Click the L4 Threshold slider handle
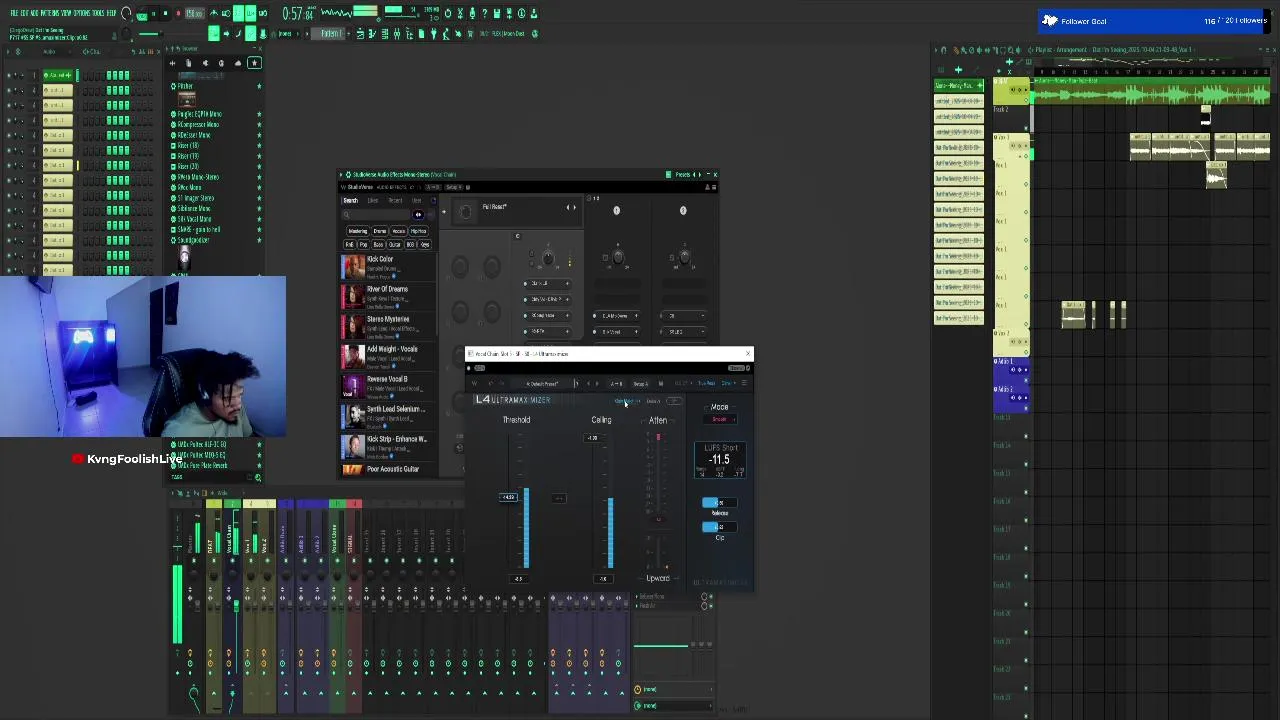 click(x=508, y=497)
